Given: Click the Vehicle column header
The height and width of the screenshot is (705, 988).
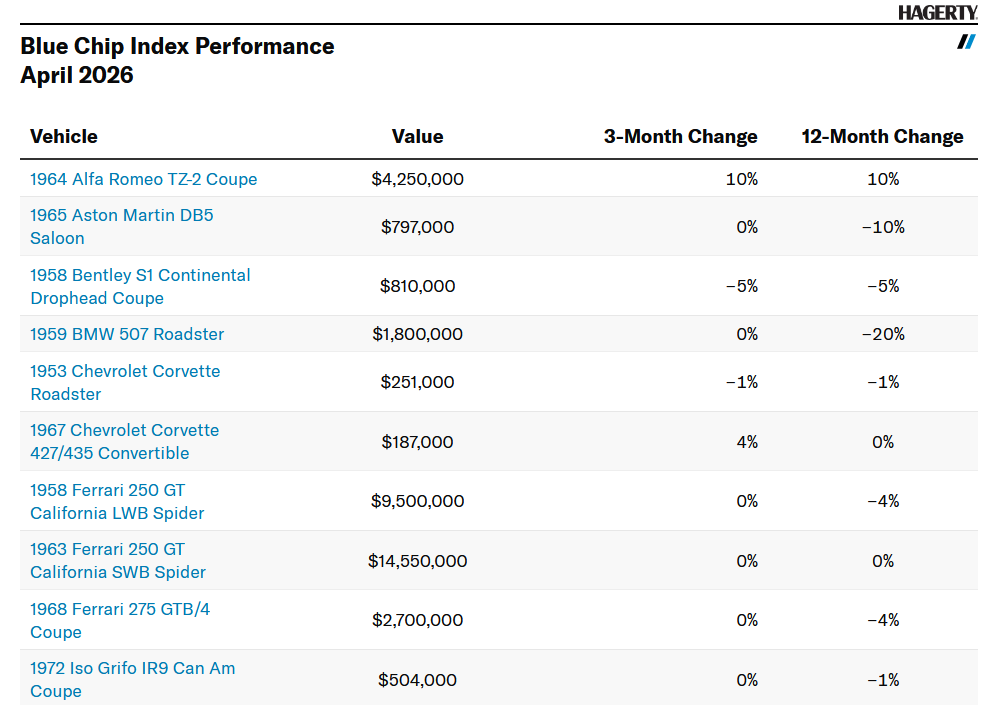Looking at the screenshot, I should click(64, 137).
